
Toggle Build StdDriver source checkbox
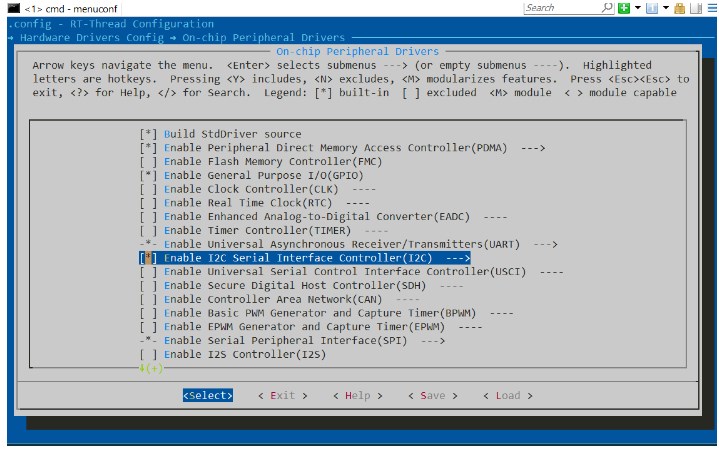click(x=148, y=134)
